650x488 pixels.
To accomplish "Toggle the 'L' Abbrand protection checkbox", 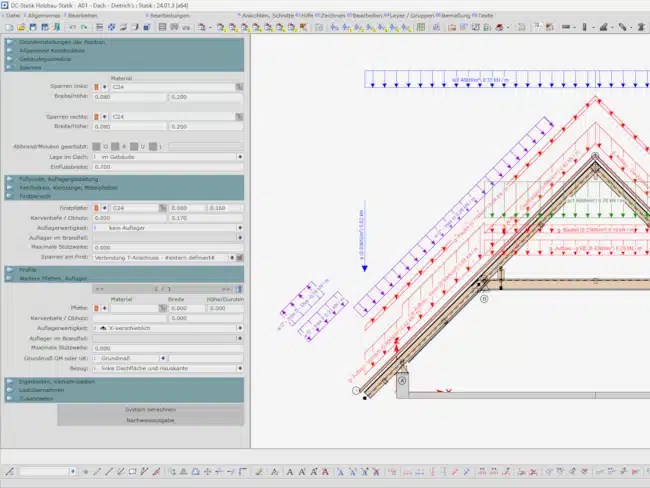I will coord(153,146).
